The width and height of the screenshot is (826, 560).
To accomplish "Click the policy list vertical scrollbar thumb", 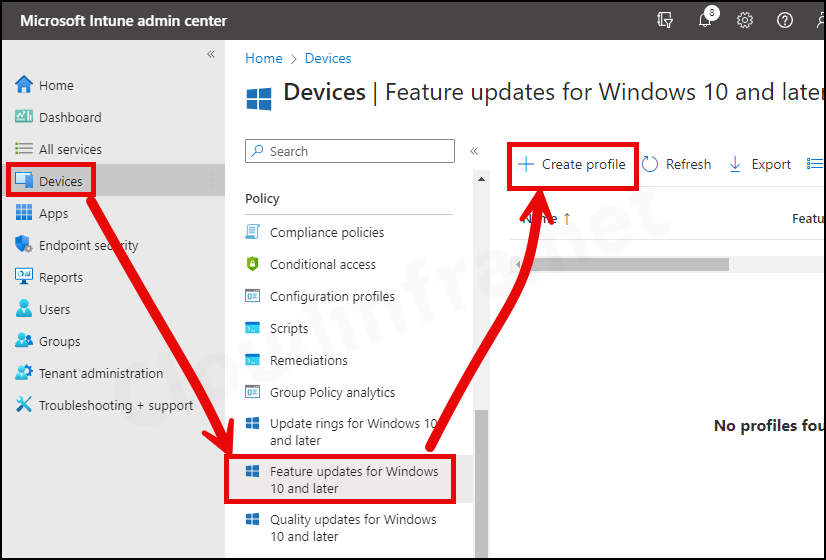I will 481,484.
